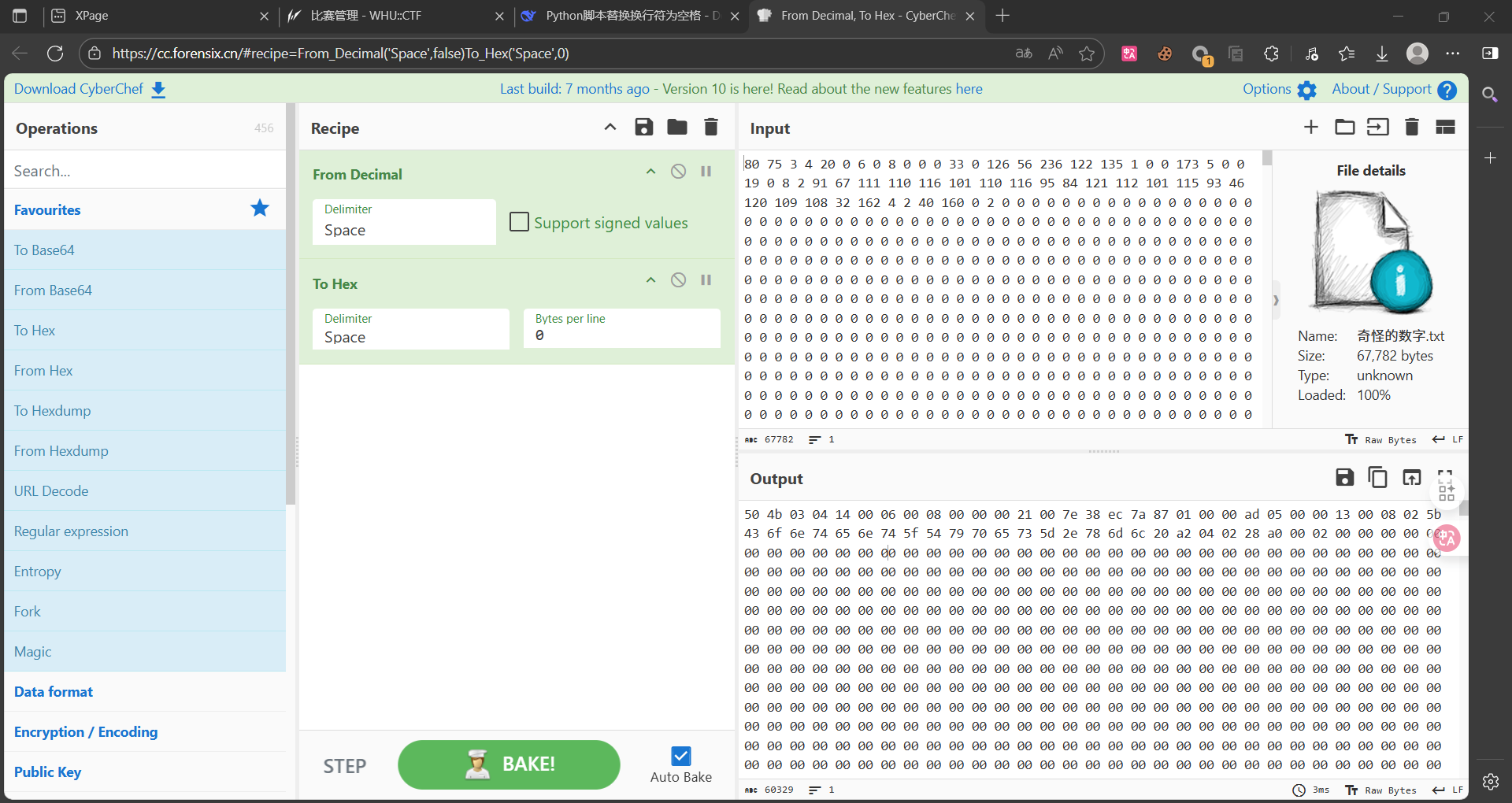Focus the operations Search field
Image resolution: width=1512 pixels, height=803 pixels.
pos(145,171)
